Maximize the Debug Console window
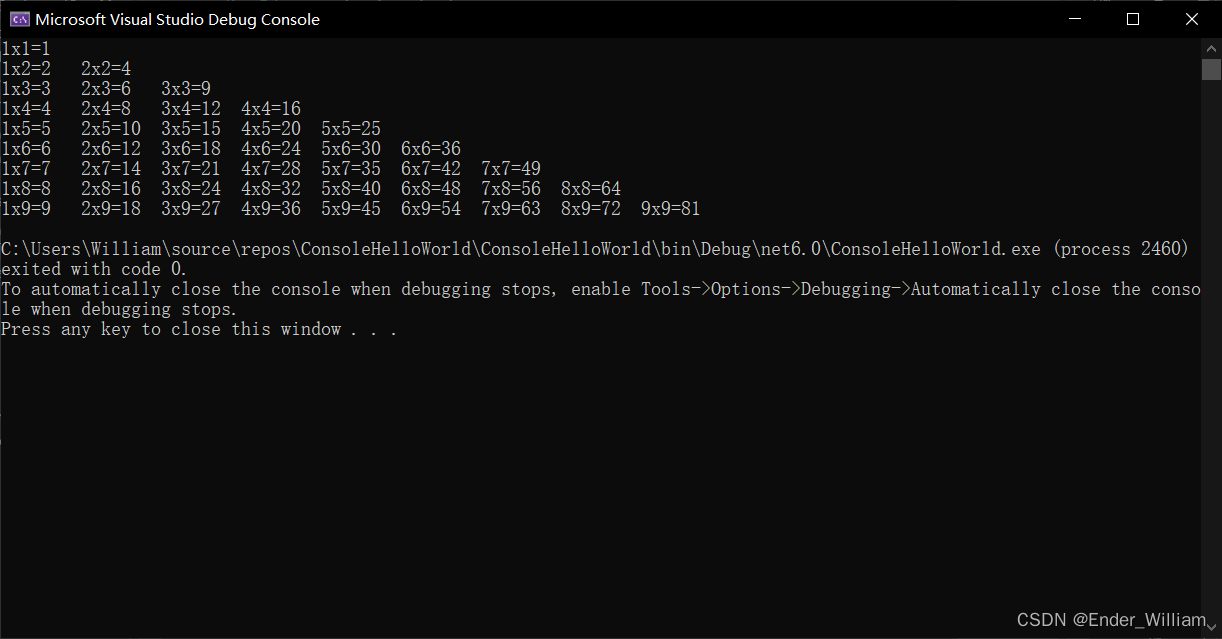Viewport: 1222px width, 639px height. coord(1133,19)
